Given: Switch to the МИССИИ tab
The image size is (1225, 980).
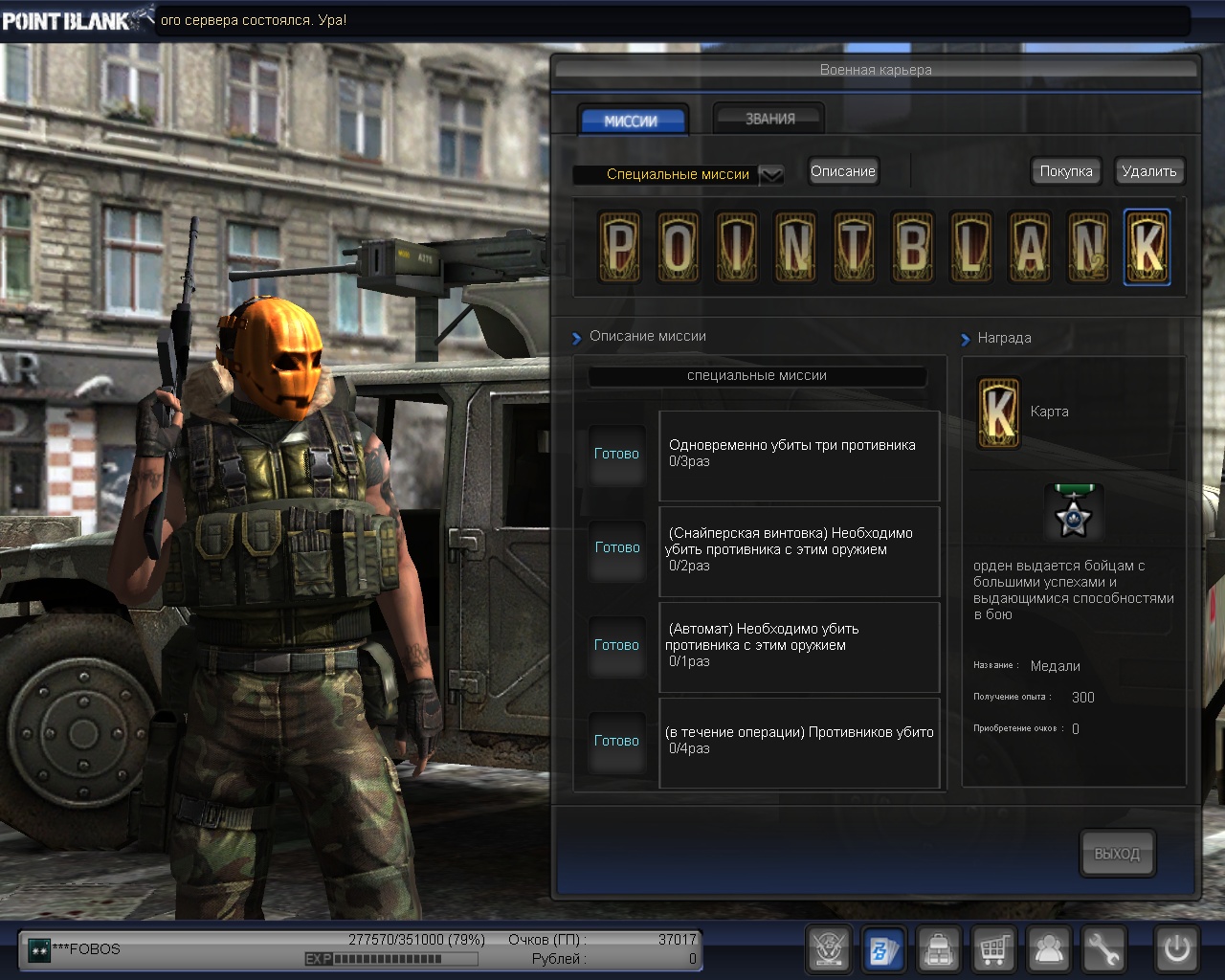Looking at the screenshot, I should click(632, 121).
